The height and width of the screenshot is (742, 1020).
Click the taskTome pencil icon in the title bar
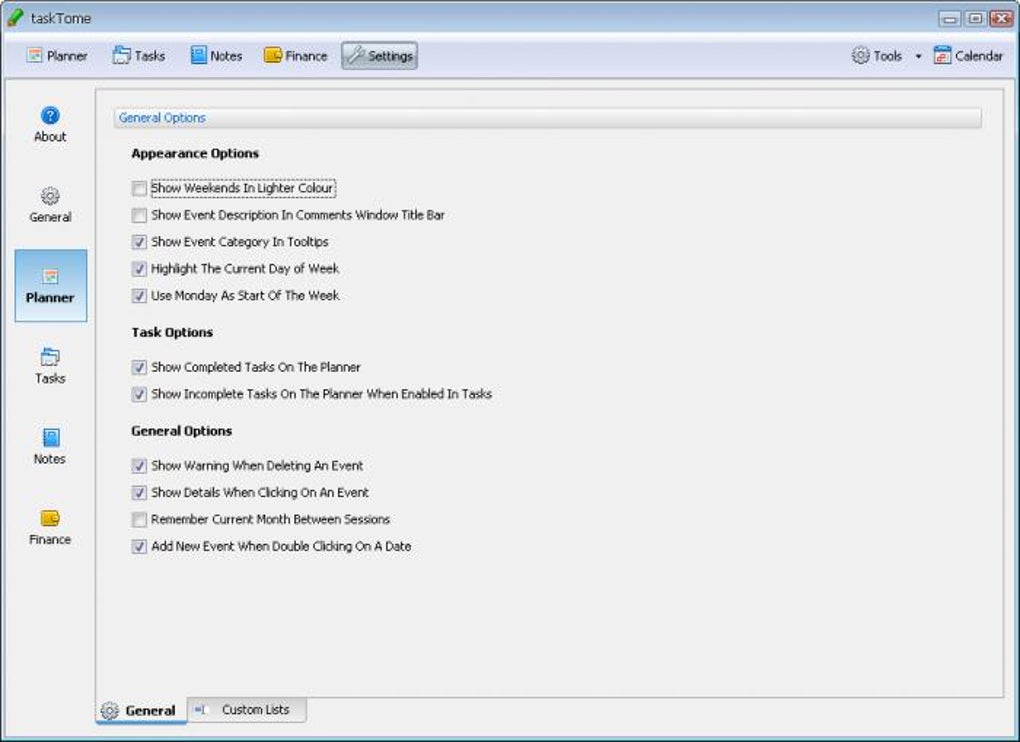click(15, 18)
